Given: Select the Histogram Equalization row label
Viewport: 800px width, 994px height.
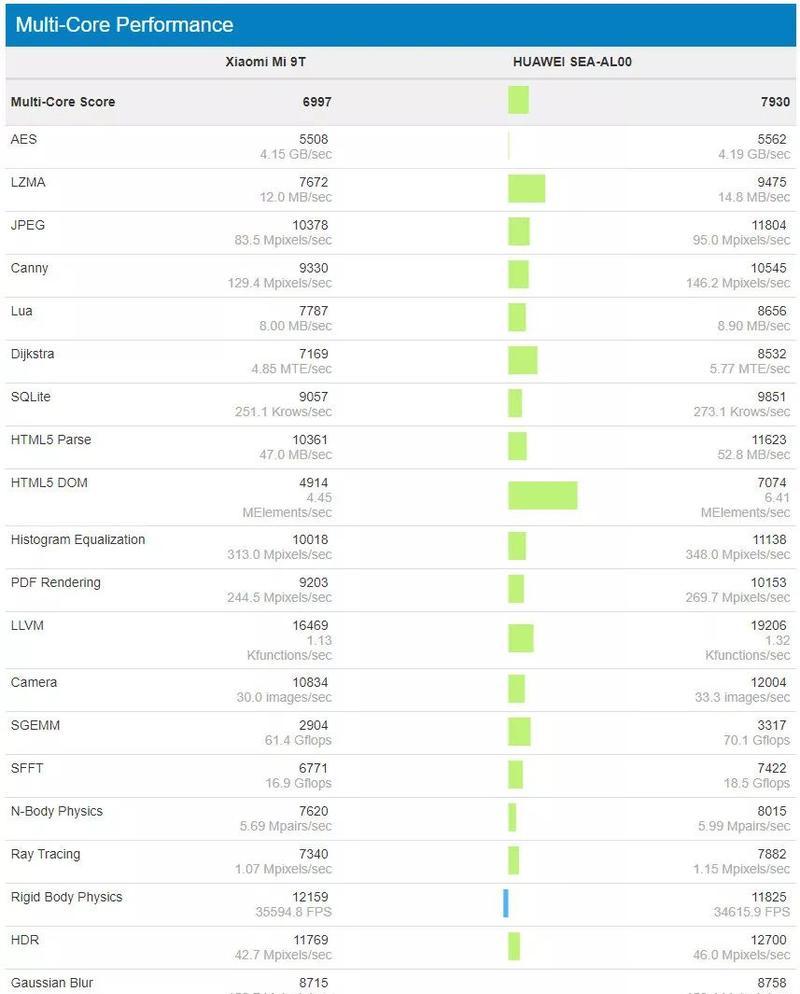Looking at the screenshot, I should (78, 539).
